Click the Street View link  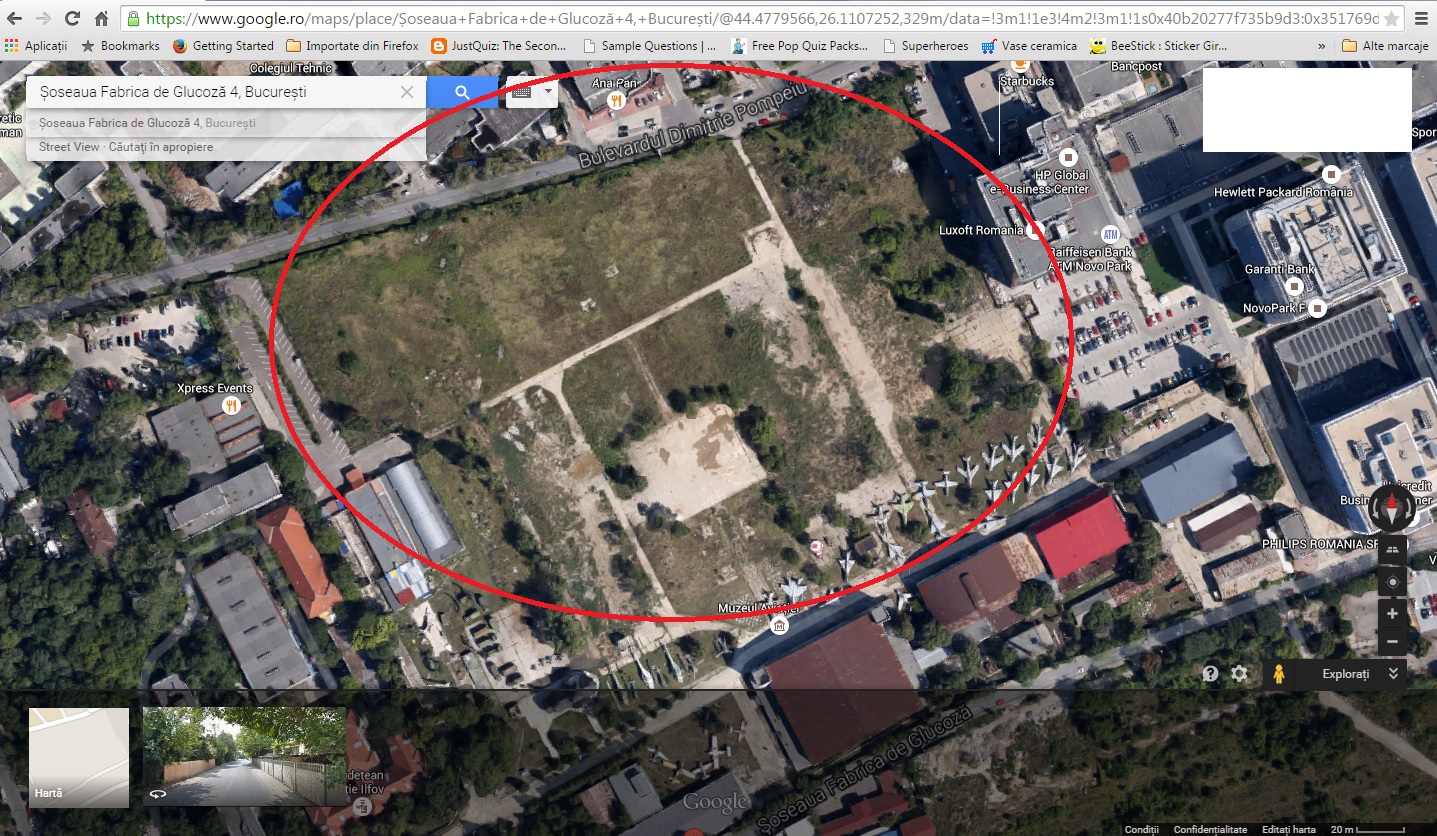[69, 147]
